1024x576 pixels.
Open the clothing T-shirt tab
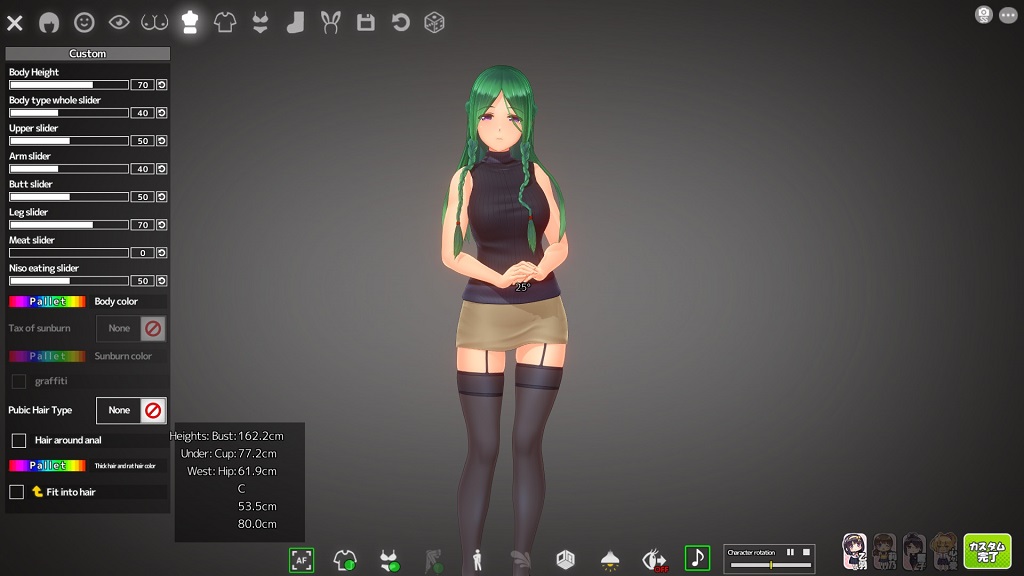pyautogui.click(x=225, y=22)
